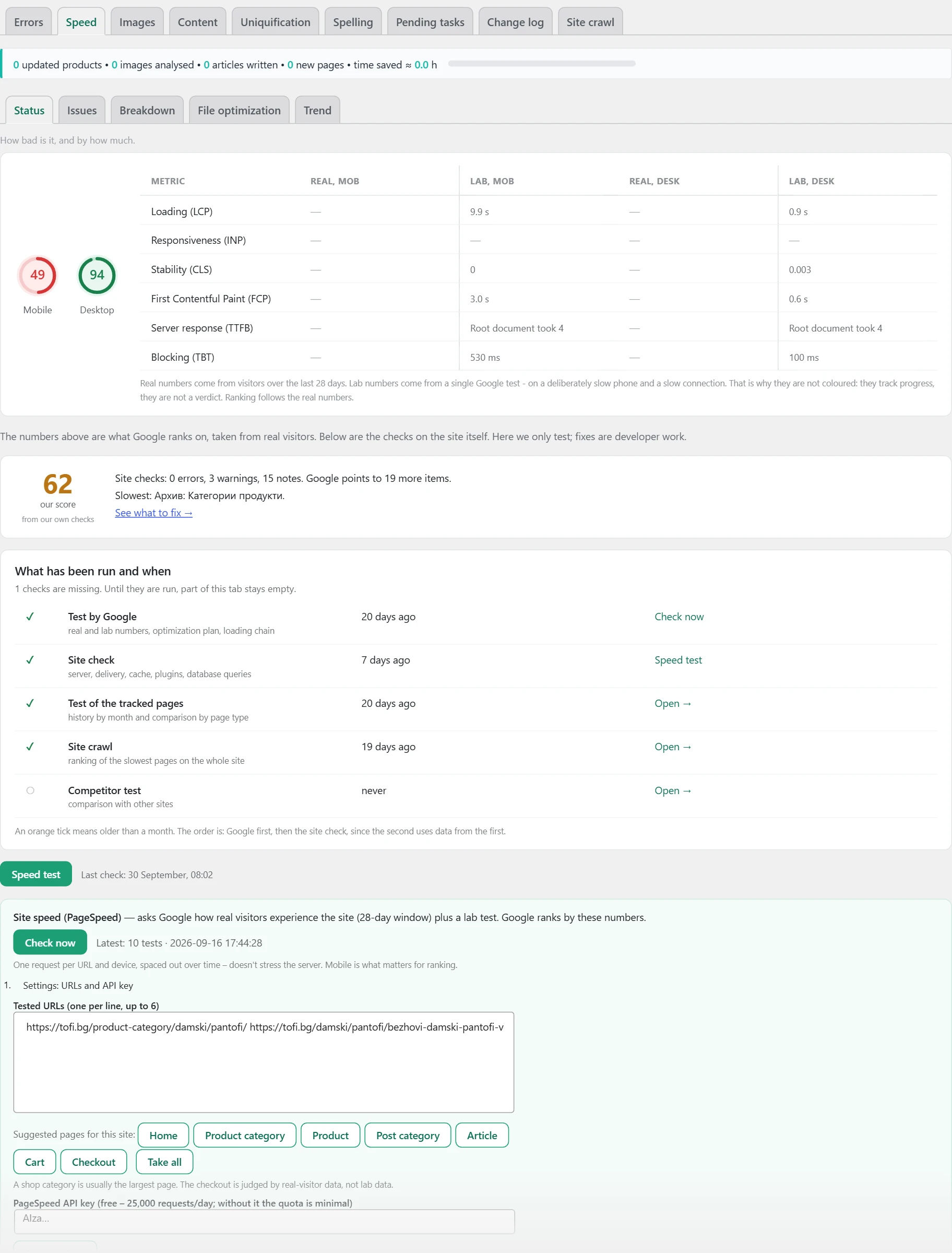Add suggested Article page
The image size is (952, 1253).
click(x=482, y=1135)
